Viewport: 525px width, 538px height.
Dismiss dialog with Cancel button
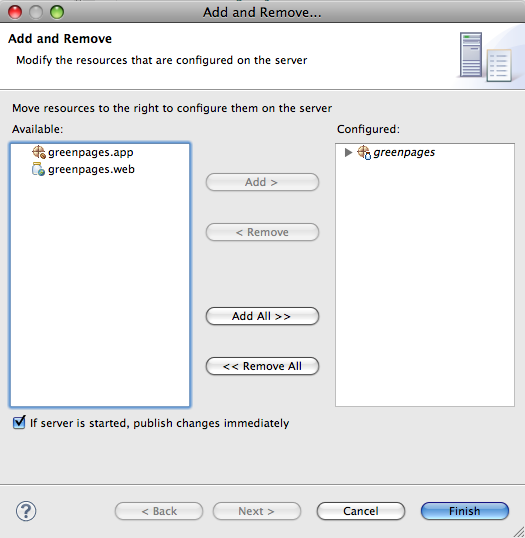361,511
